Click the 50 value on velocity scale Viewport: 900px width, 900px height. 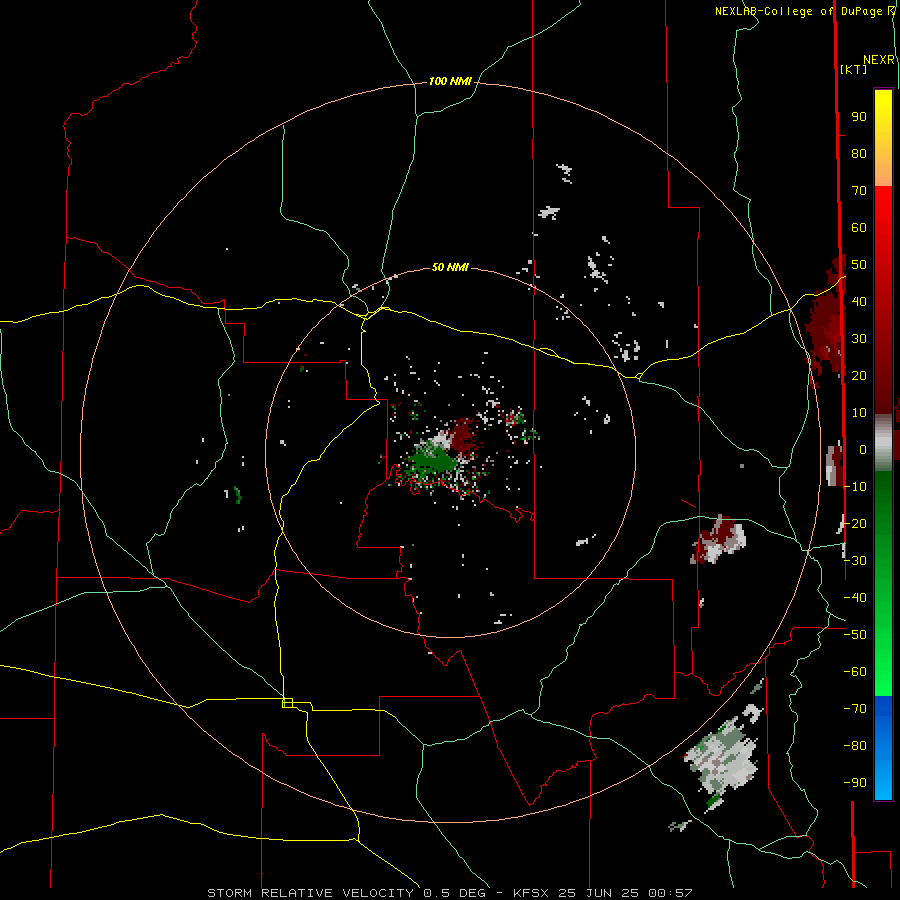(859, 265)
